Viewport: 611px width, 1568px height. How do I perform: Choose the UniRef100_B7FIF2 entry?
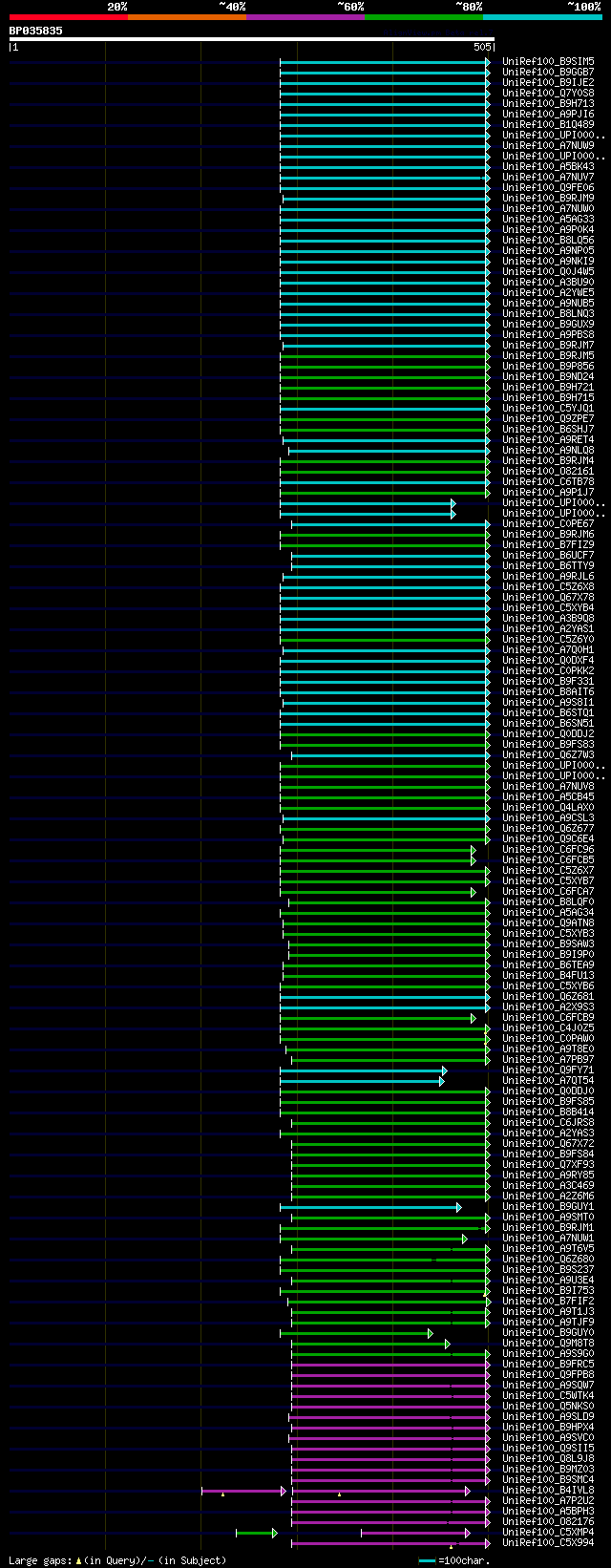(548, 1301)
